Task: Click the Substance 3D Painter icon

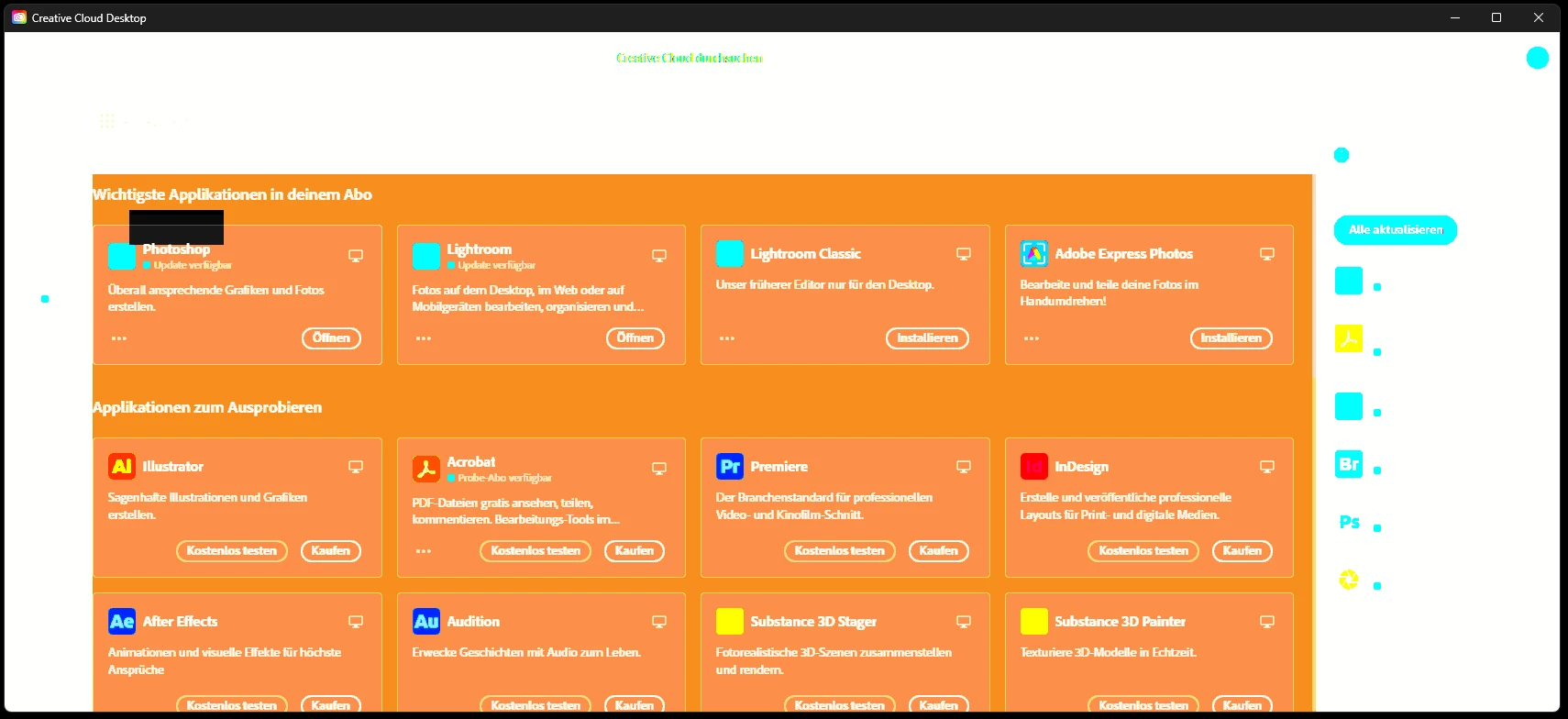Action: tap(1034, 621)
